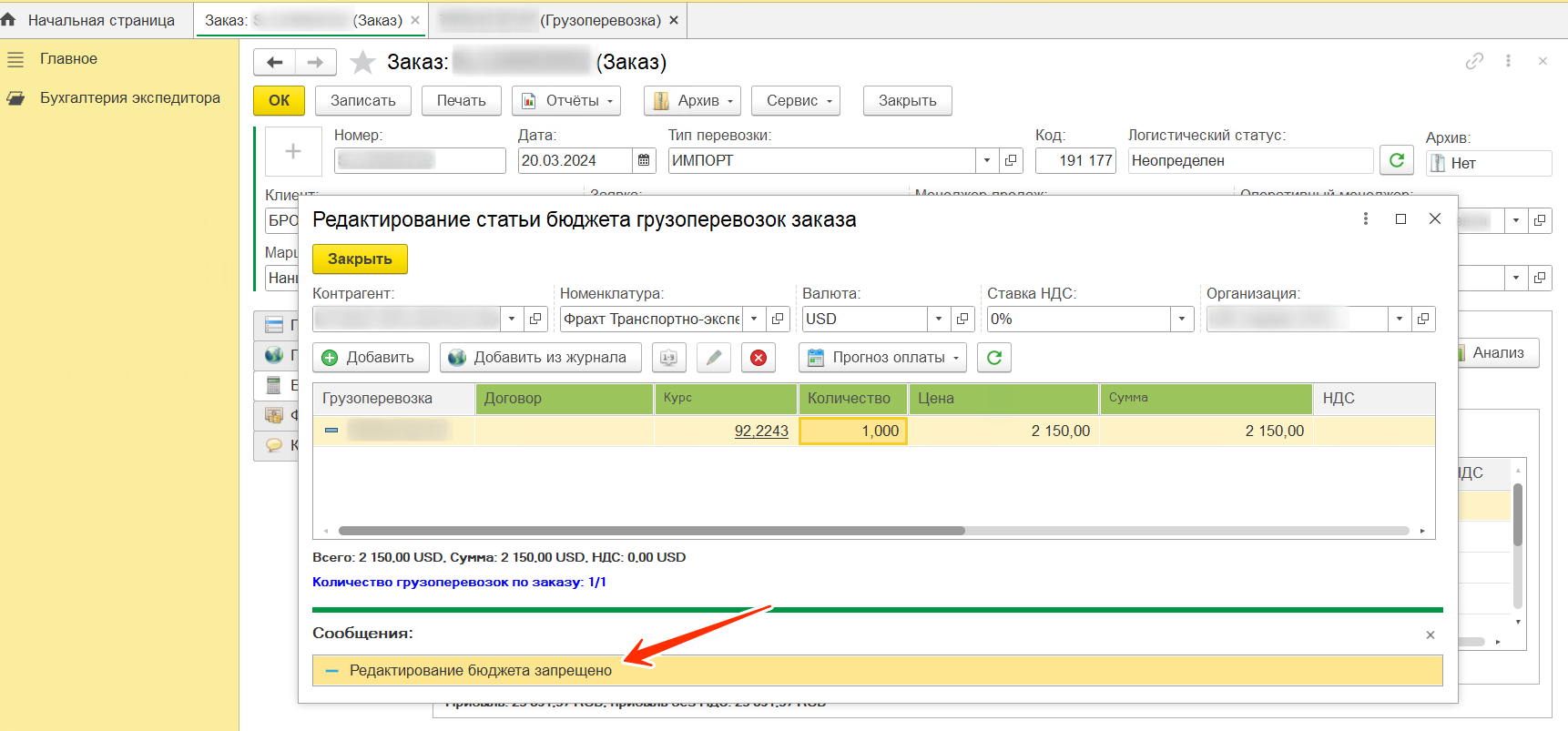Image resolution: width=1568 pixels, height=731 pixels.
Task: Add order to favorites with the star
Action: (x=362, y=62)
